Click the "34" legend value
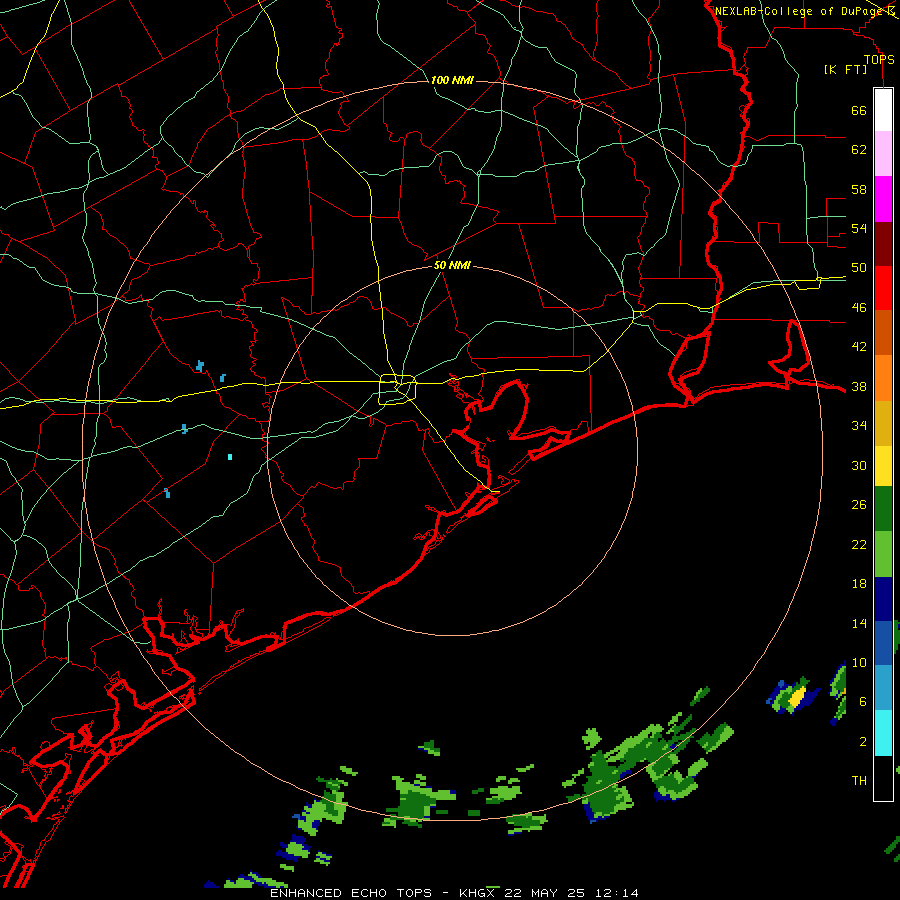900x900 pixels. point(859,426)
